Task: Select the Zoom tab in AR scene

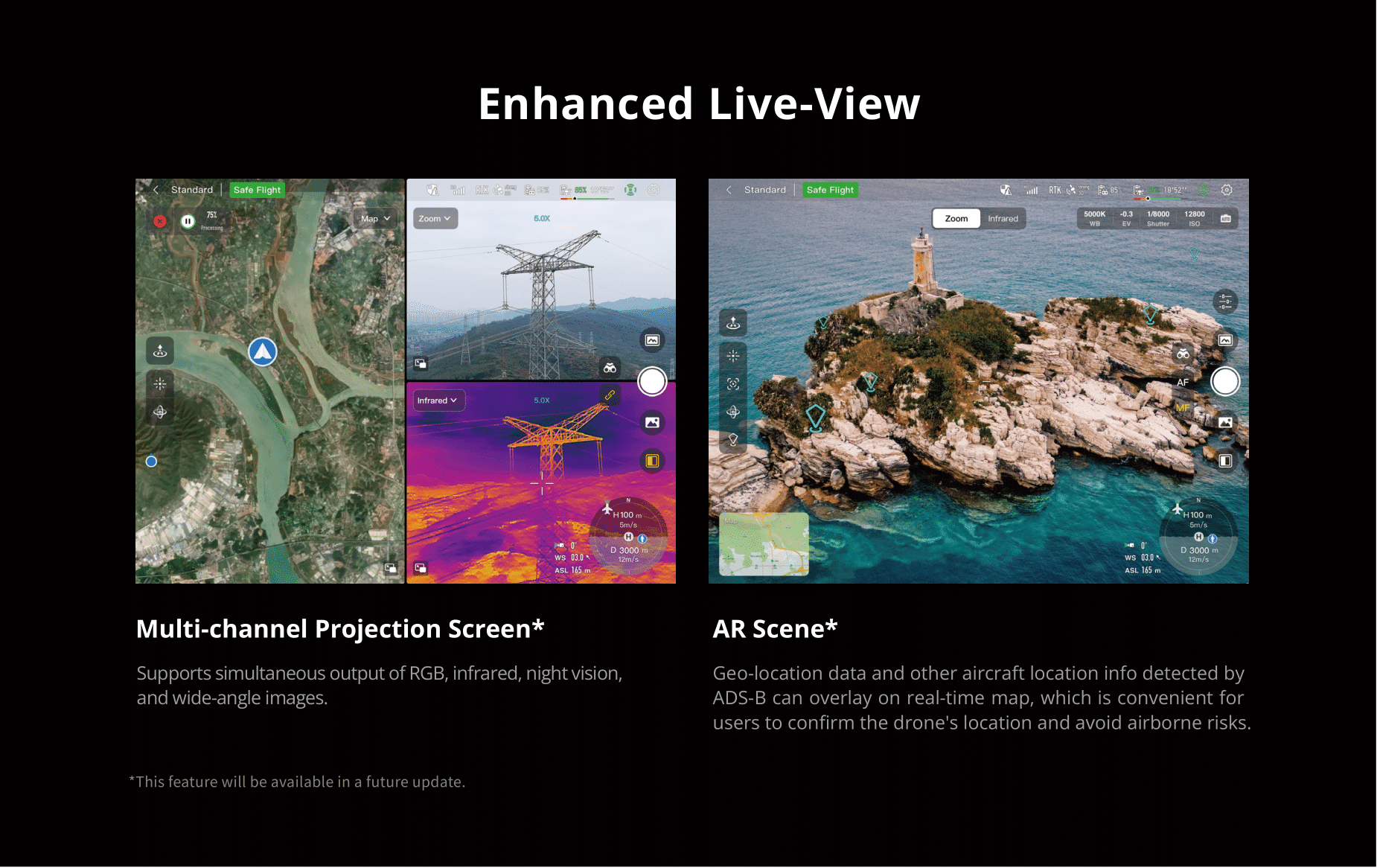Action: click(x=956, y=218)
